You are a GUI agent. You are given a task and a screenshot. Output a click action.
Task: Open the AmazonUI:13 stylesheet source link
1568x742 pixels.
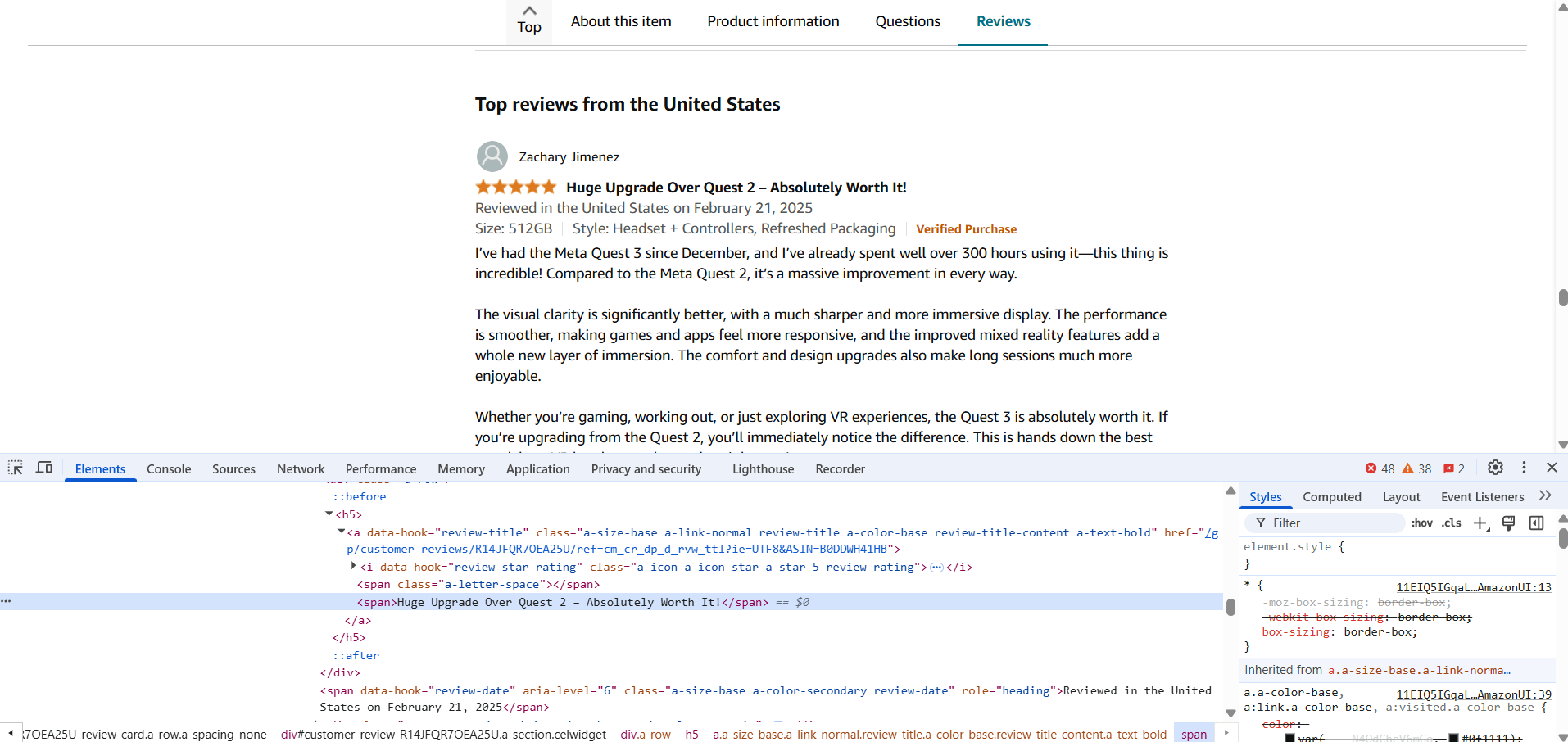1474,587
